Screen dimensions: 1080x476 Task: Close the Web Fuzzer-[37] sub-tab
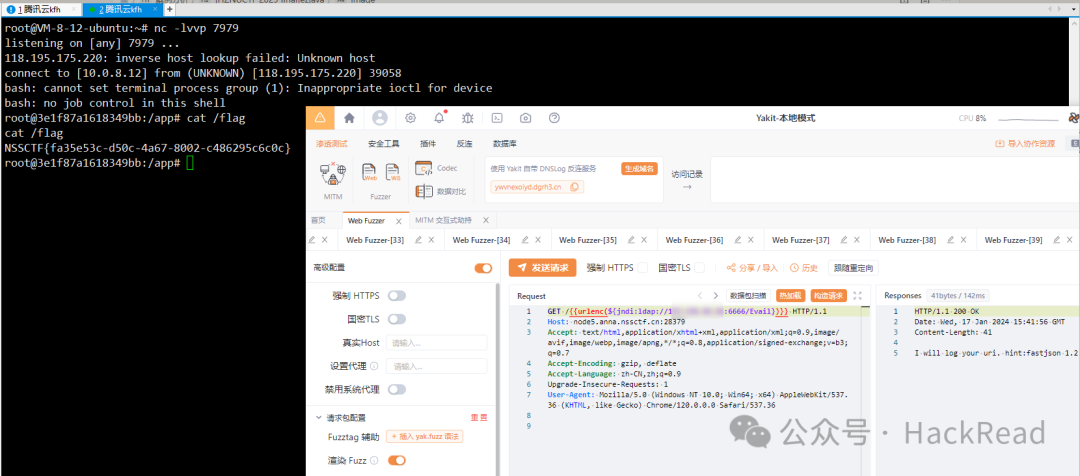point(858,240)
